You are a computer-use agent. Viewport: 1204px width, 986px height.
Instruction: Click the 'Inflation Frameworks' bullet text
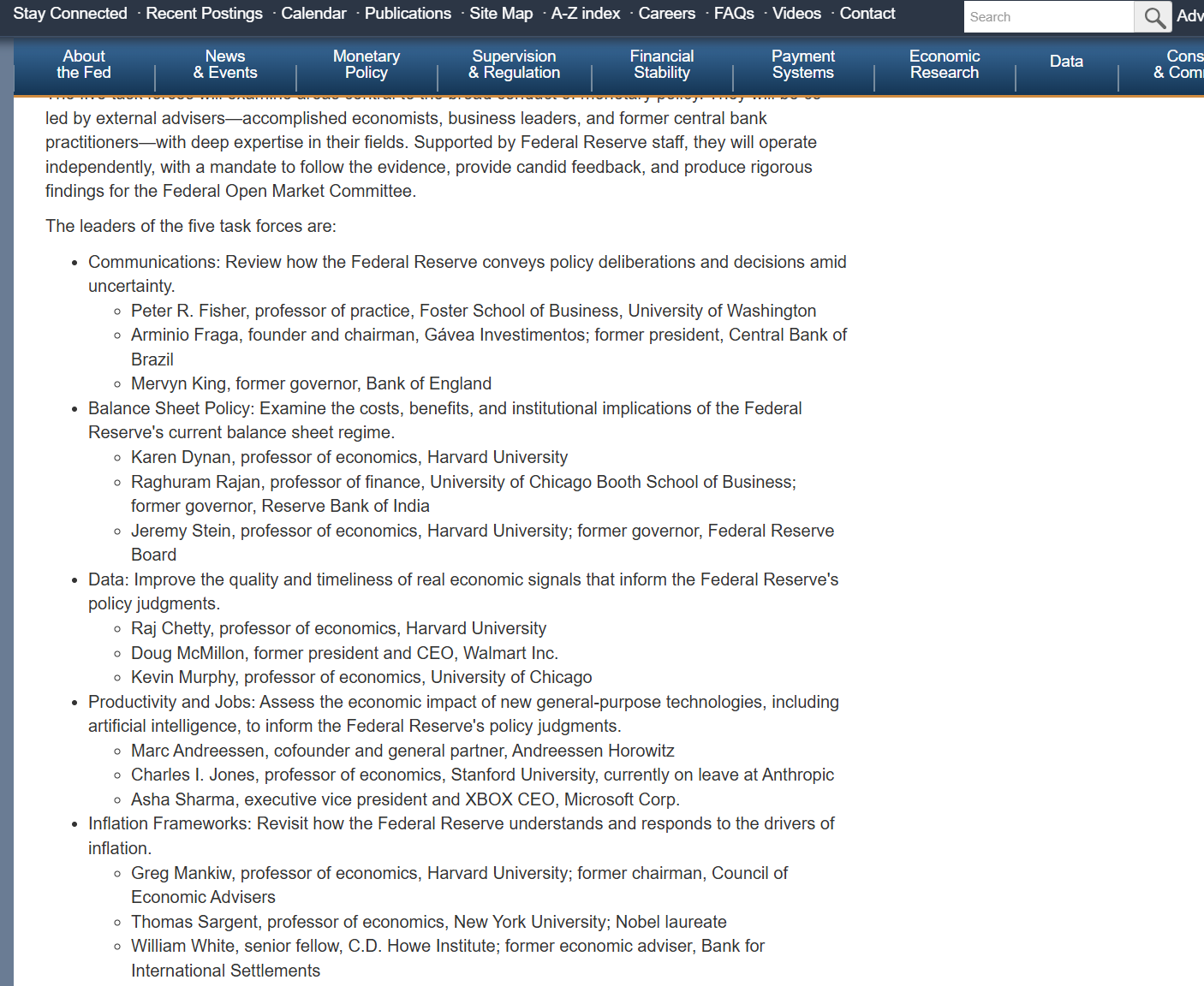tap(462, 835)
